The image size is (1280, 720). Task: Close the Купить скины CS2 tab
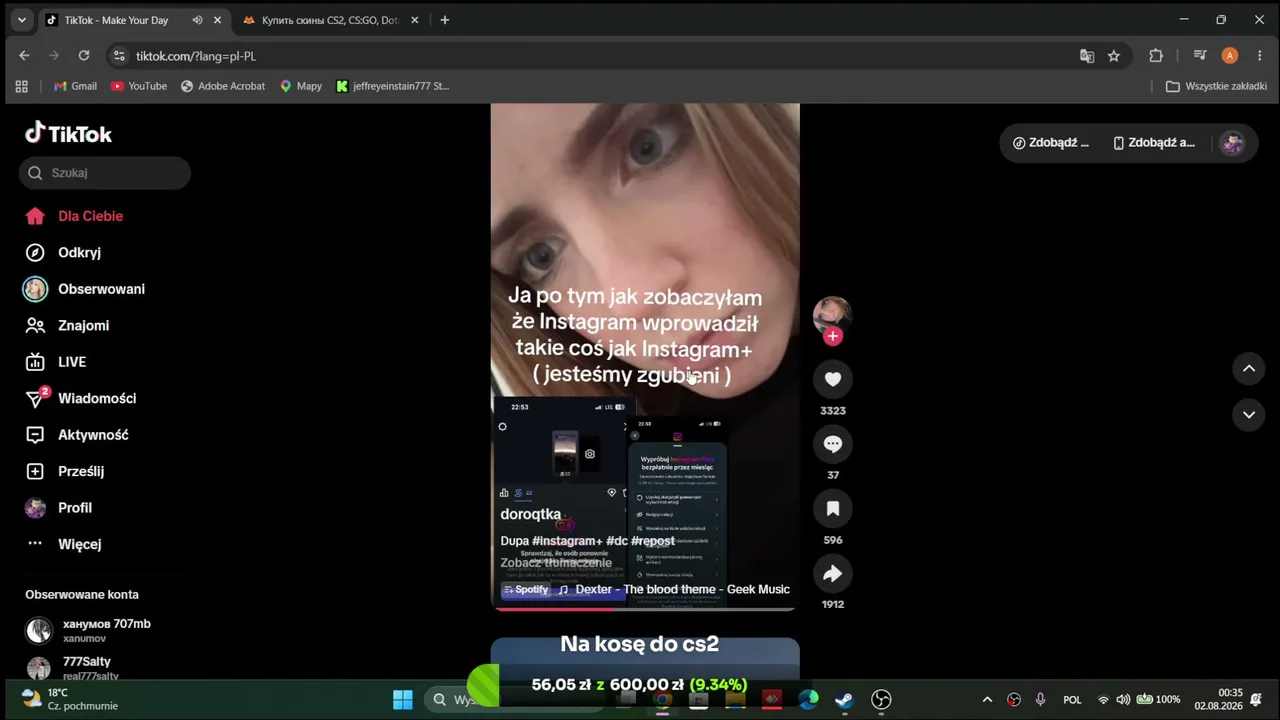pos(414,20)
